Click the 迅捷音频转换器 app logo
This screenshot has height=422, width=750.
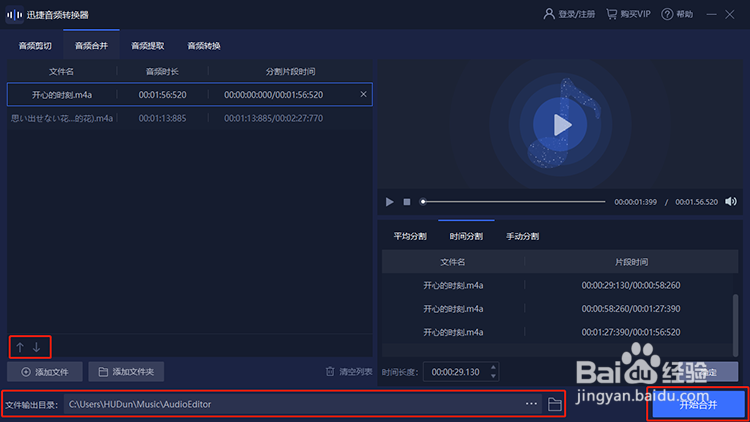14,15
